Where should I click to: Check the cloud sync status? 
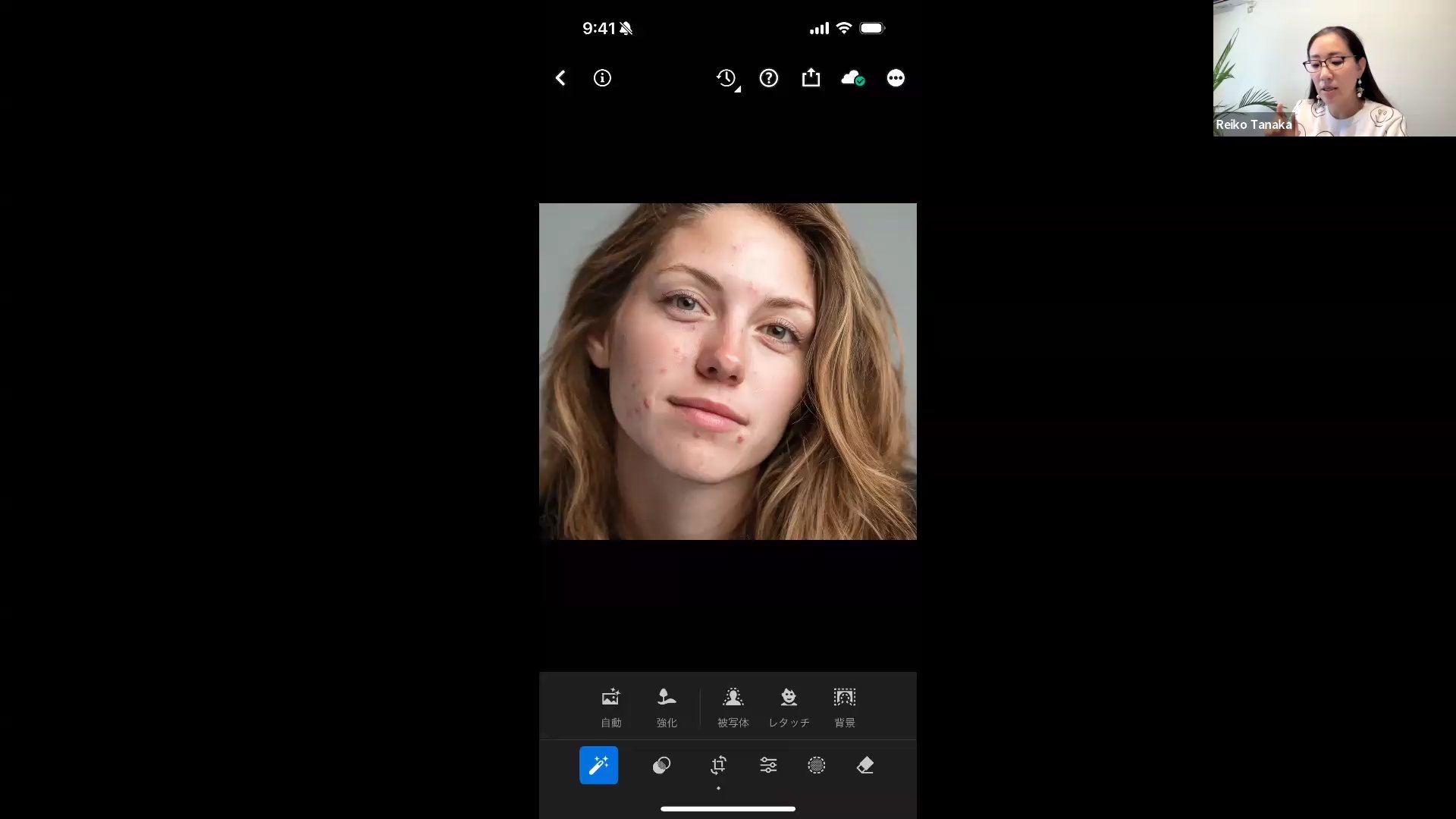tap(852, 78)
